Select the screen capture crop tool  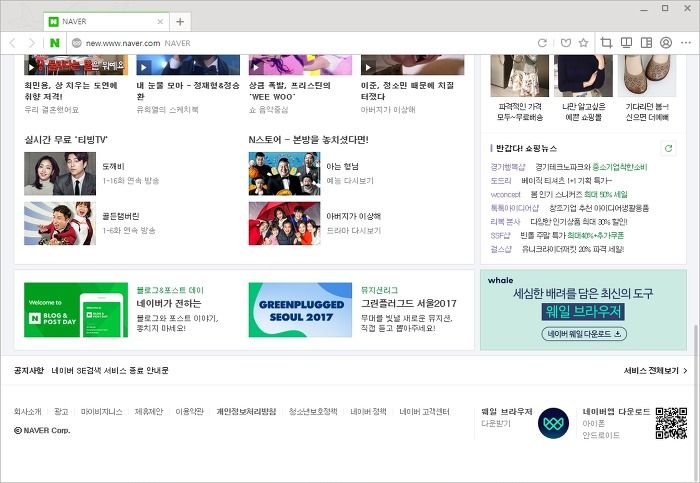(x=606, y=43)
